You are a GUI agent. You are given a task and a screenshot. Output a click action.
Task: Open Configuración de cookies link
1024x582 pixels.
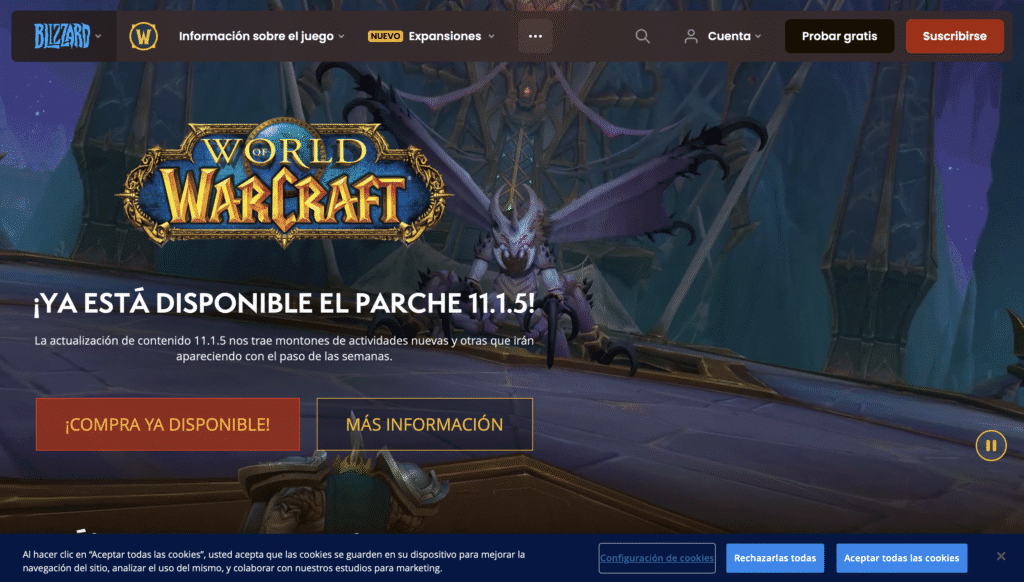coord(657,558)
